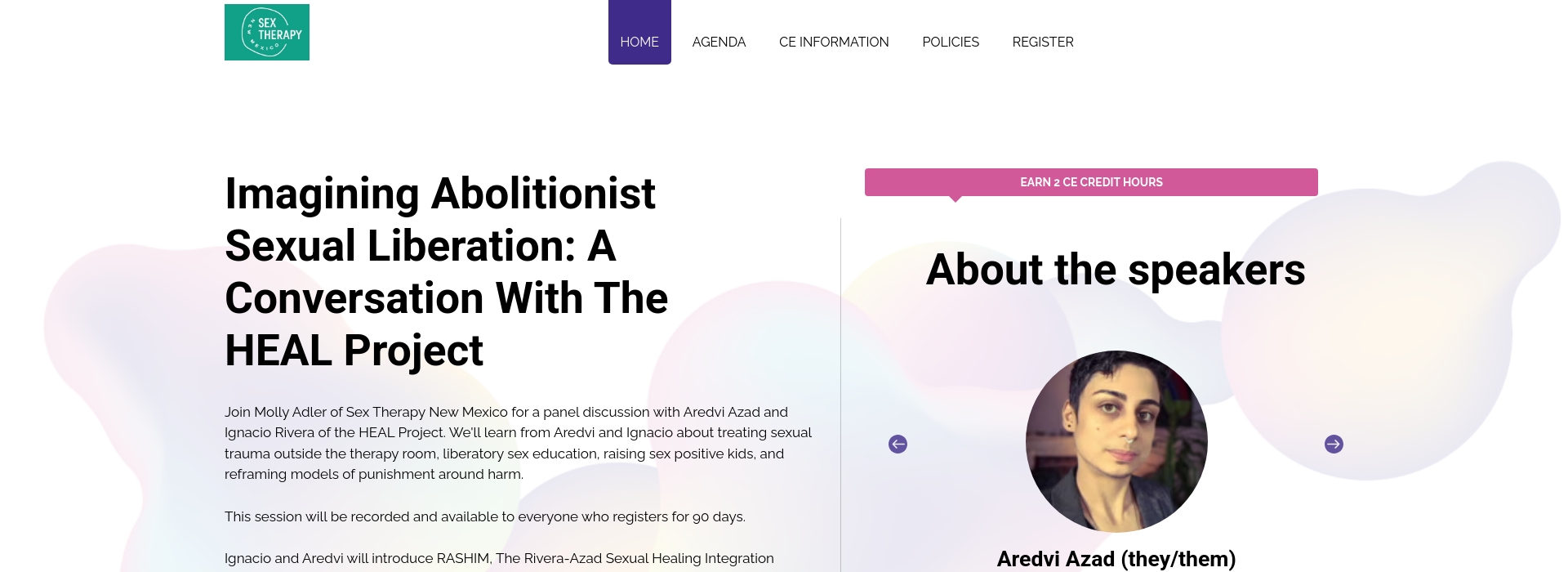Show the previous speaker with arrow

898,444
